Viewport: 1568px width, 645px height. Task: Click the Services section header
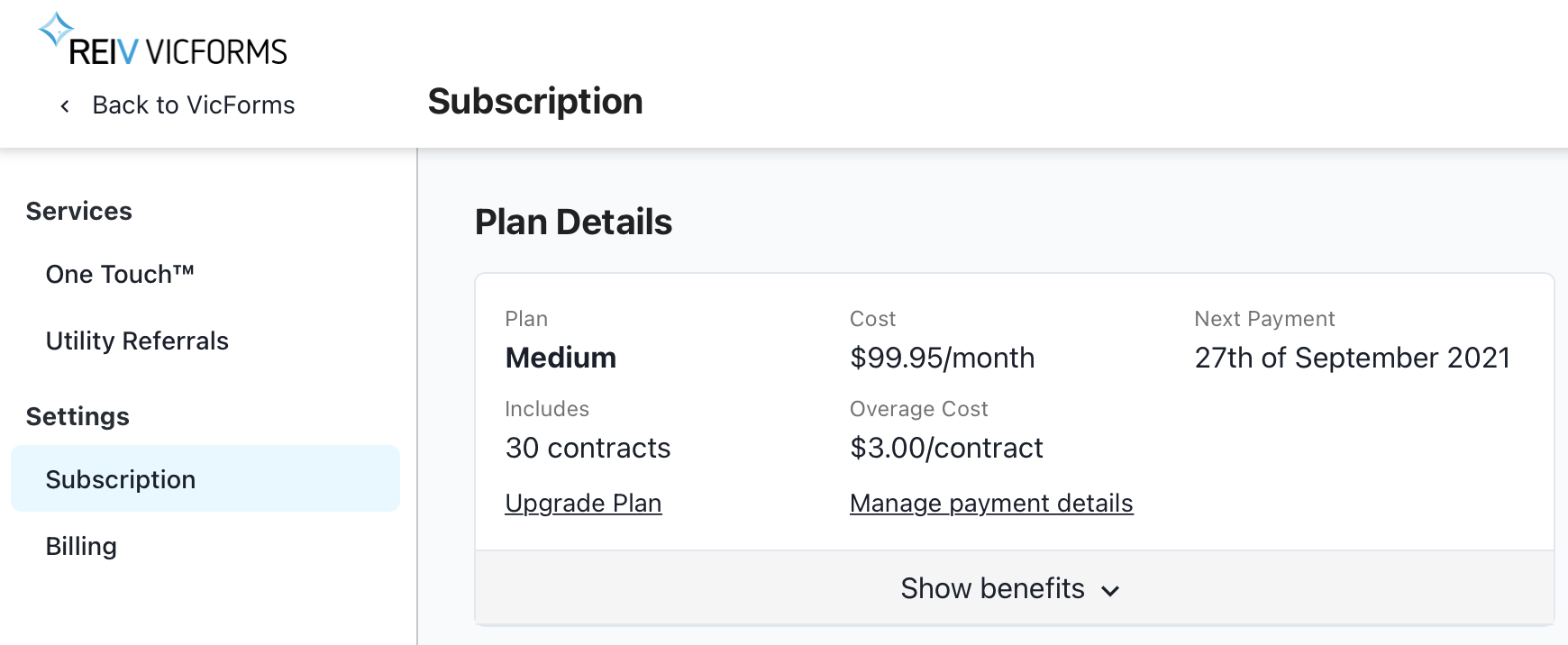point(79,211)
